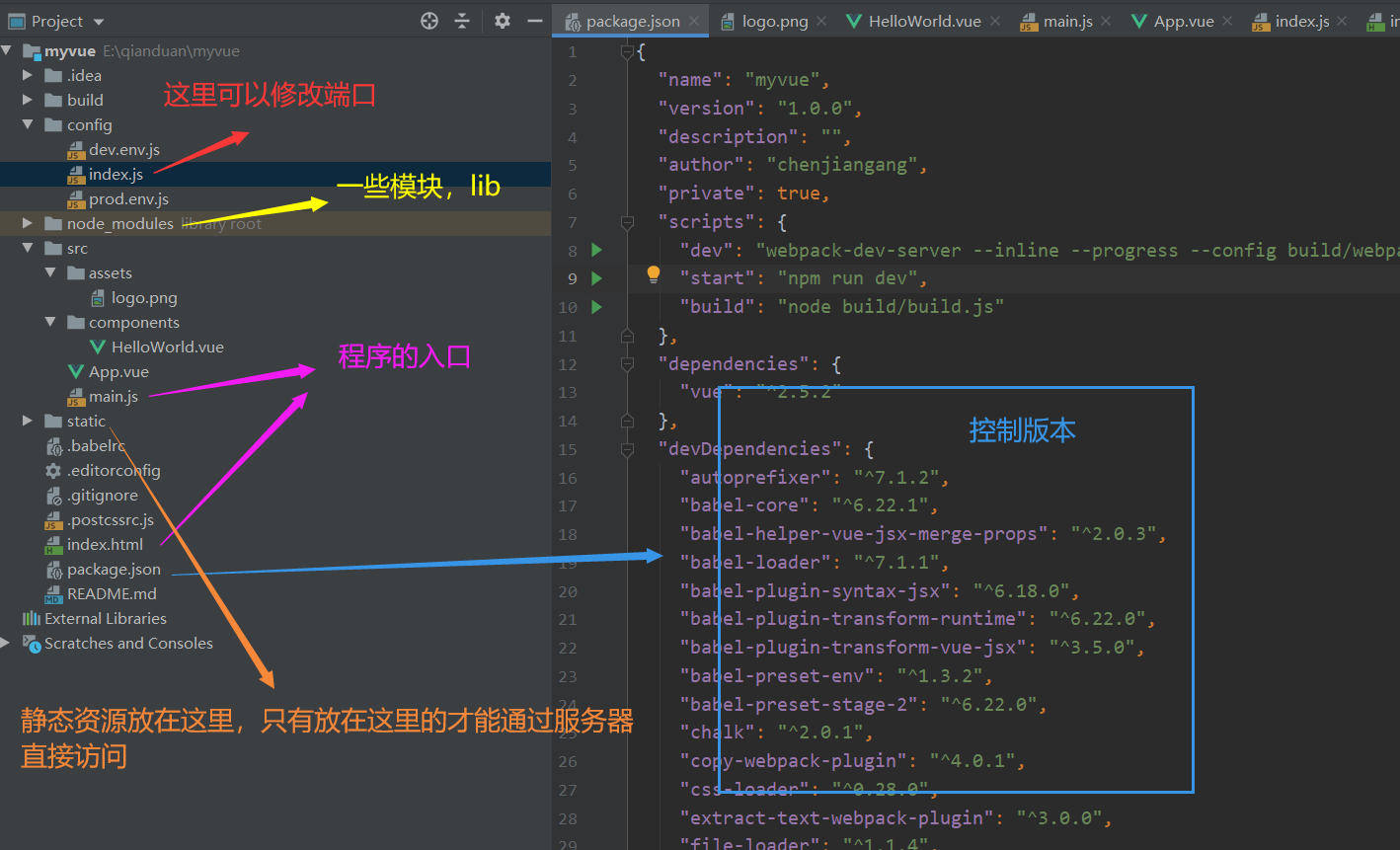Select the .editorconfig file
This screenshot has height=850, width=1400.
click(114, 471)
